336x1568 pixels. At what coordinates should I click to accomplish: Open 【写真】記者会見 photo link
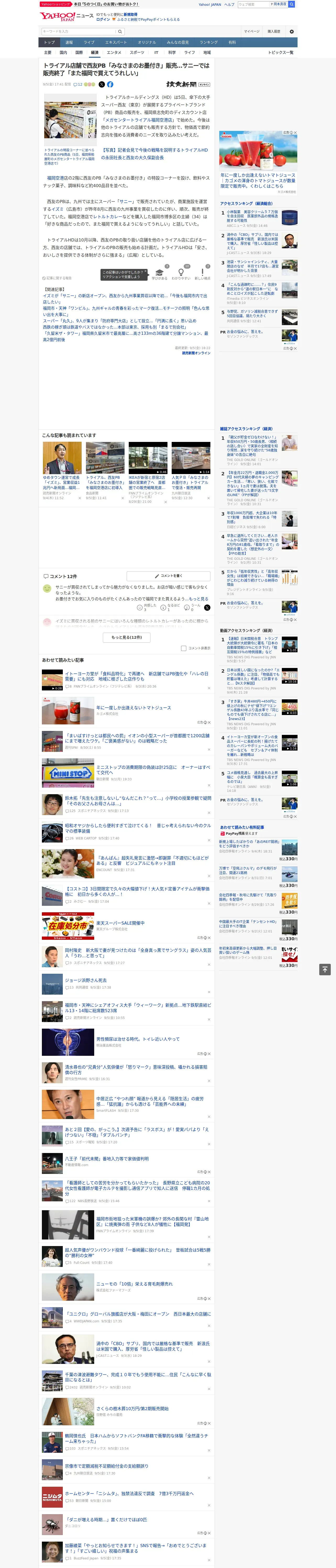(x=154, y=153)
